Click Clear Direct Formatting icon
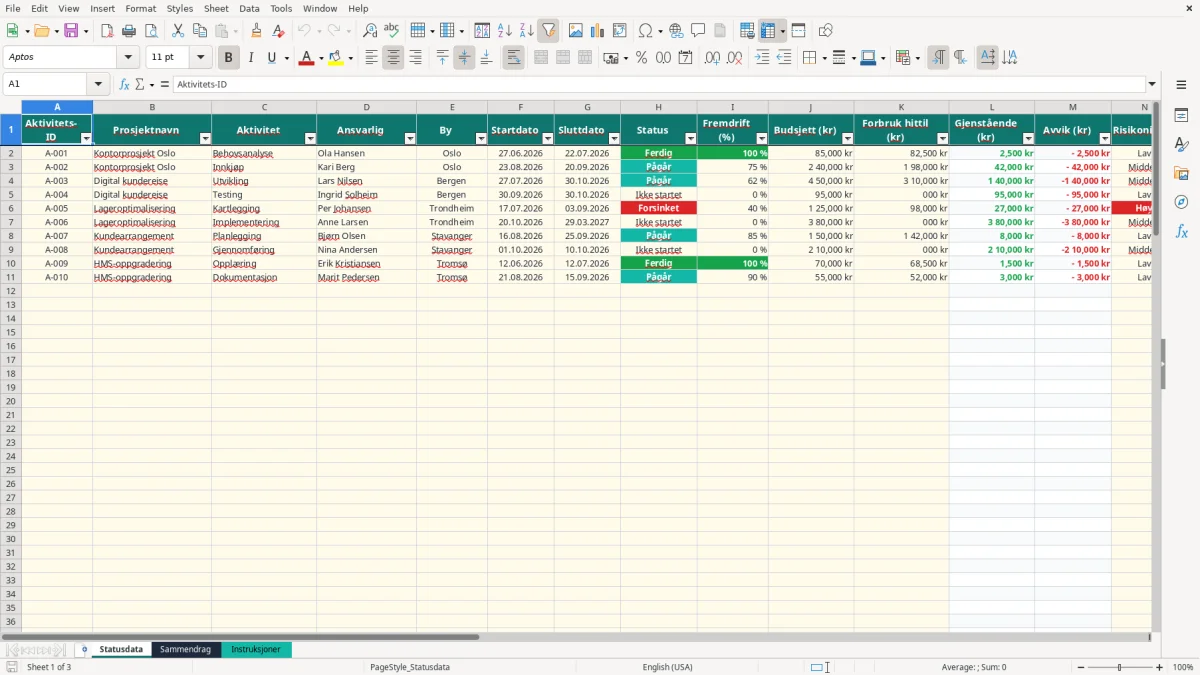This screenshot has width=1200, height=675. click(278, 31)
